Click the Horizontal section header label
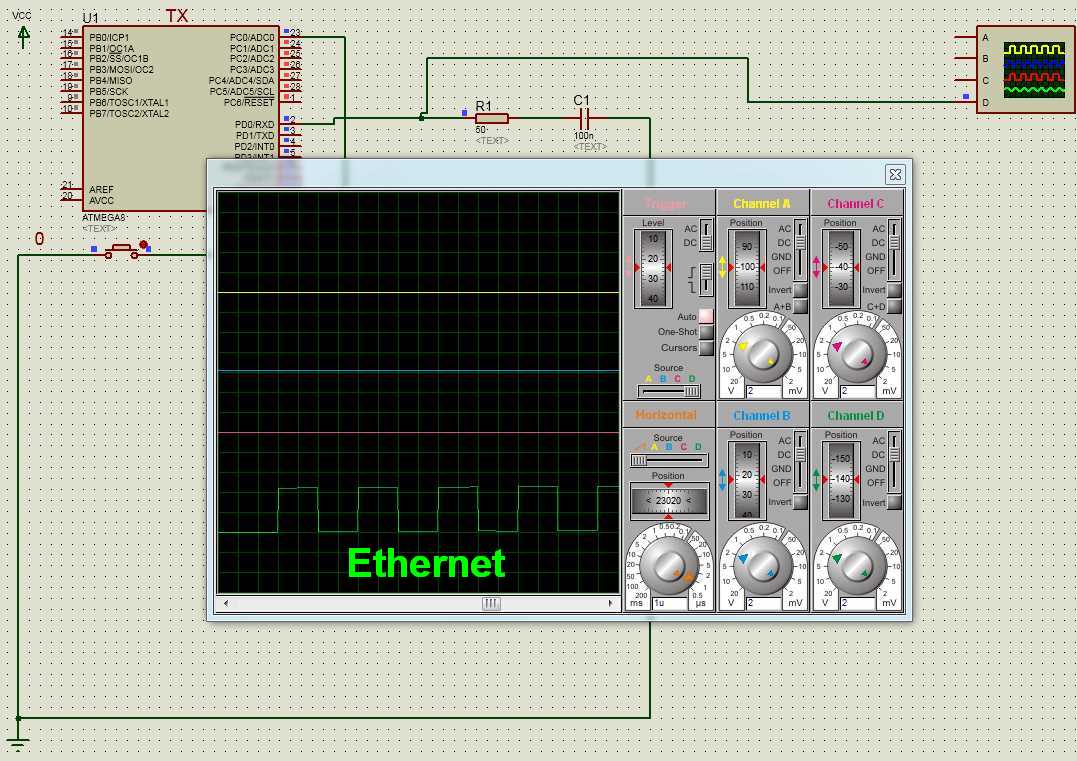The height and width of the screenshot is (761, 1077). [x=666, y=415]
